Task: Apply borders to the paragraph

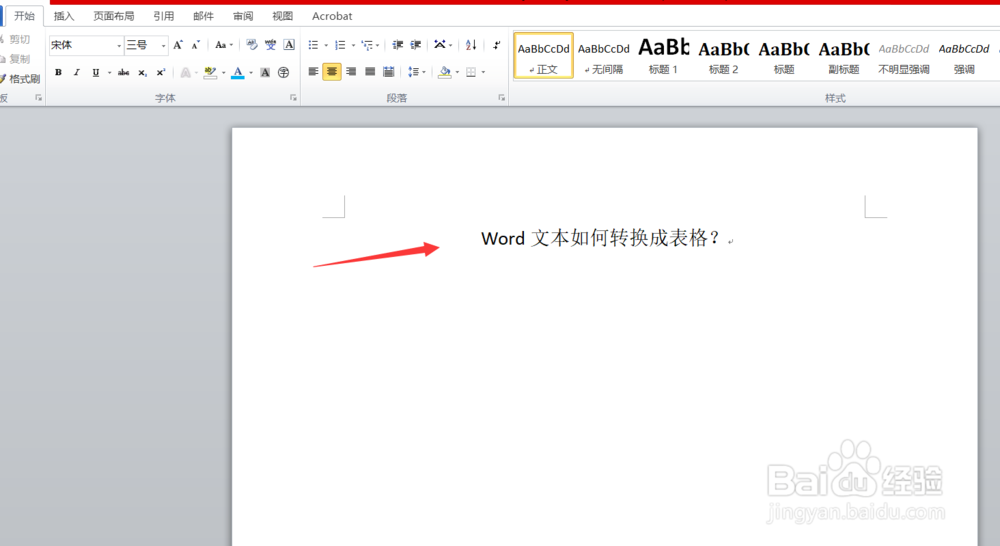Action: pos(471,71)
